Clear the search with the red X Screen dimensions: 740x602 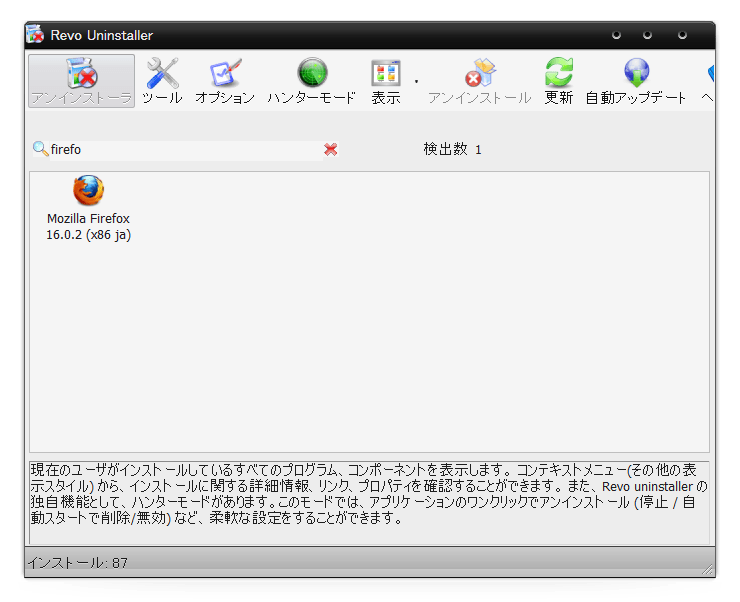331,149
